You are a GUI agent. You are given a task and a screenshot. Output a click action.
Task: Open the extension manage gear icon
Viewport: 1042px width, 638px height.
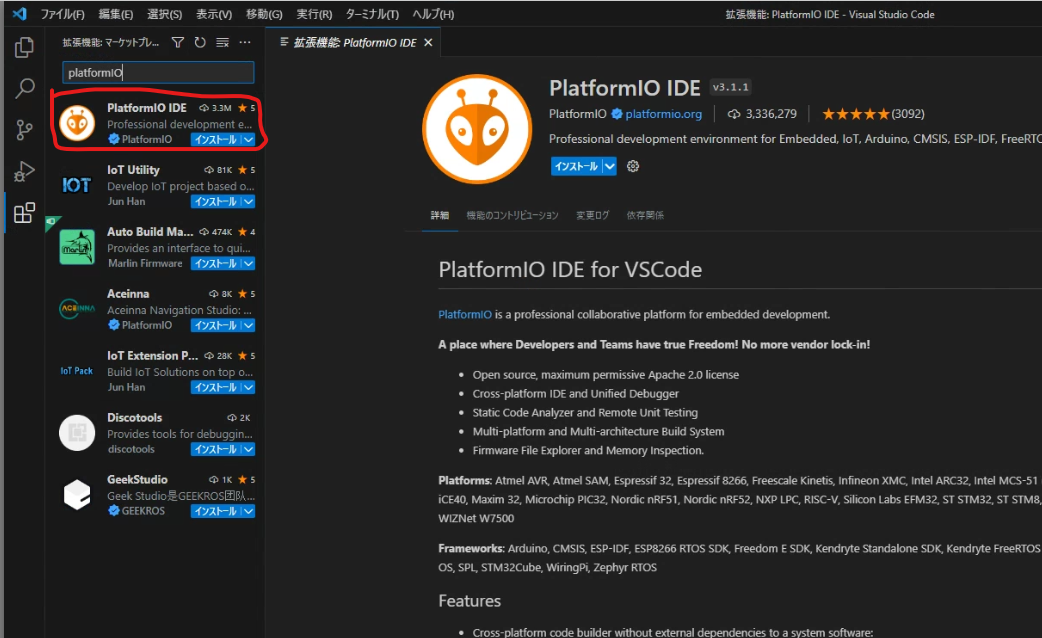click(x=631, y=166)
